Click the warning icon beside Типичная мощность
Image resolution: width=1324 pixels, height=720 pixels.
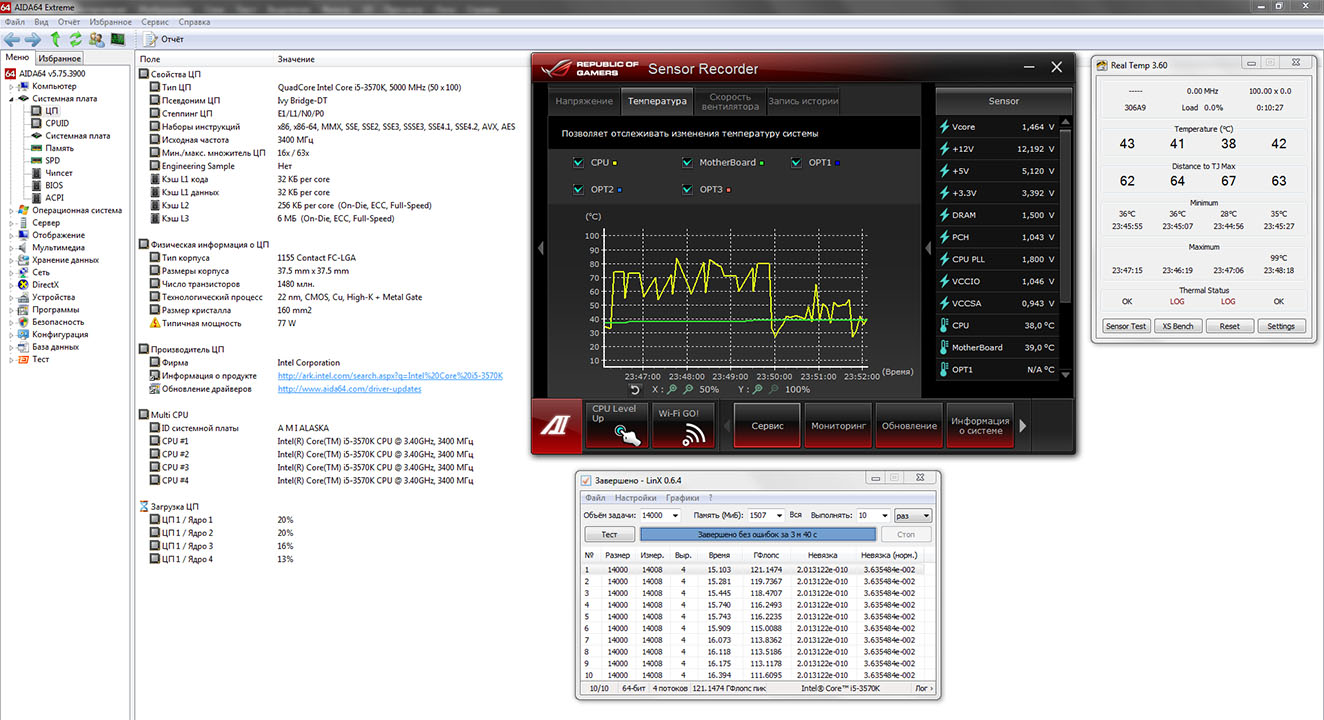155,323
